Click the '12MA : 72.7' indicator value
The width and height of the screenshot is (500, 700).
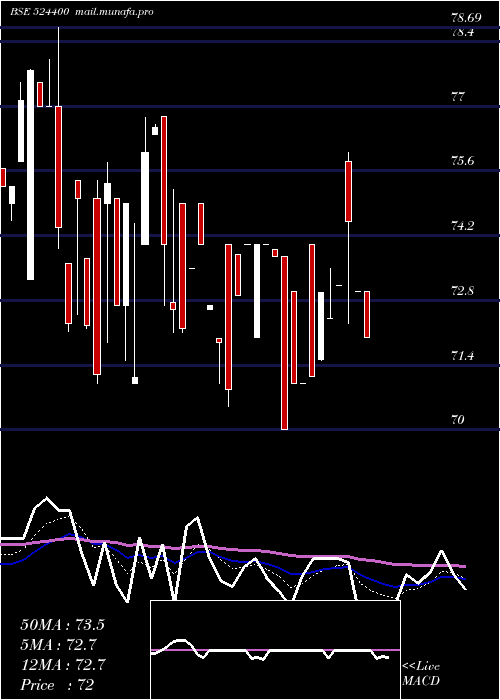(x=62, y=665)
